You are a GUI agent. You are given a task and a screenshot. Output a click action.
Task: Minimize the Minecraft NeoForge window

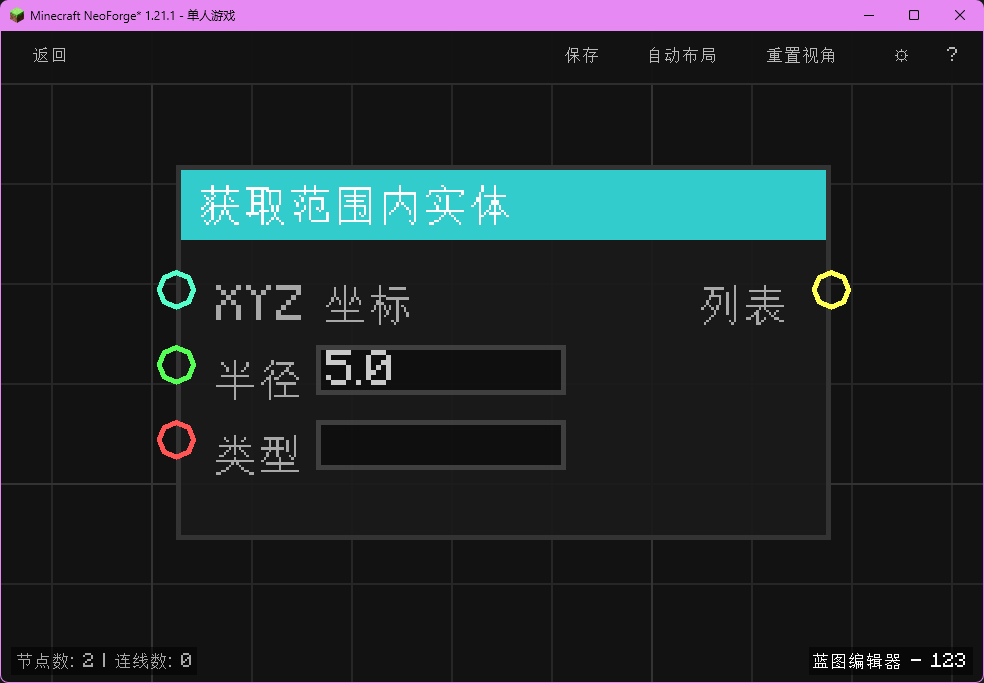pos(868,15)
